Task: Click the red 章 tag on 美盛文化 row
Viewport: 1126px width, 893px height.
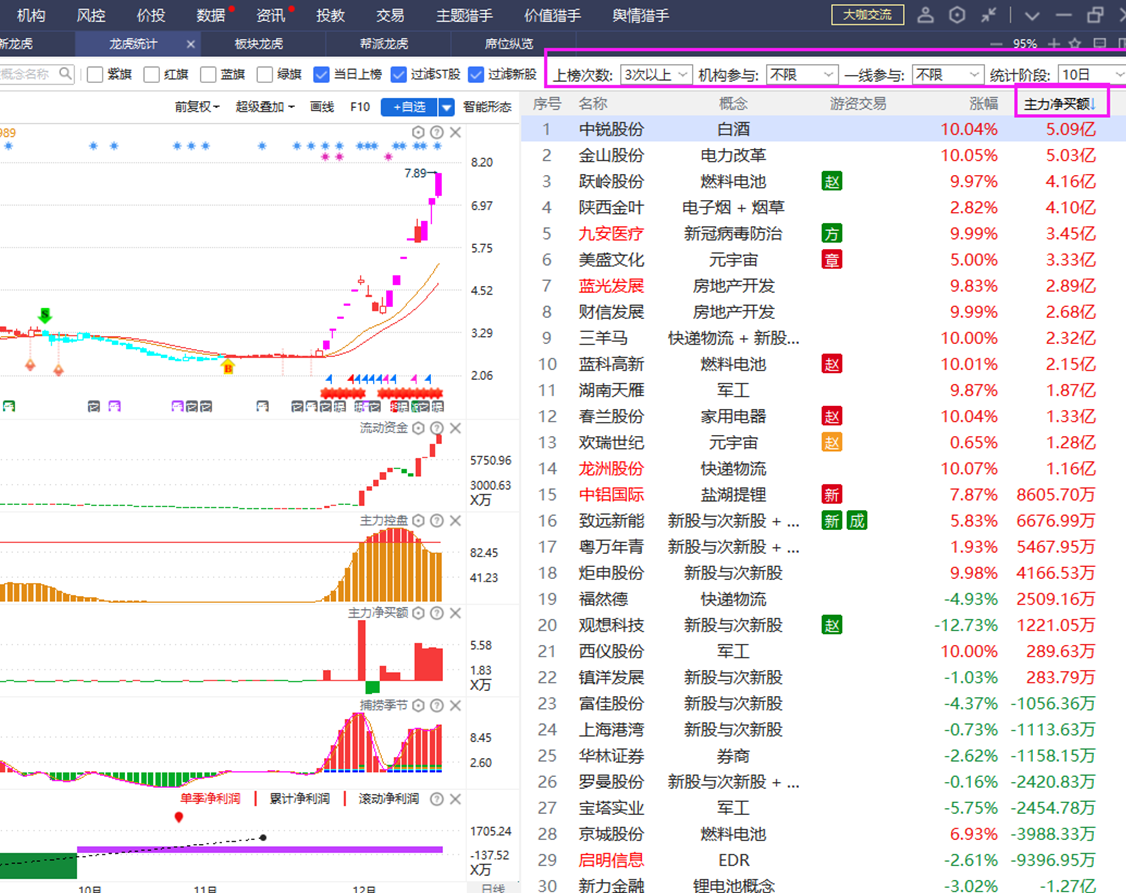Action: (832, 259)
